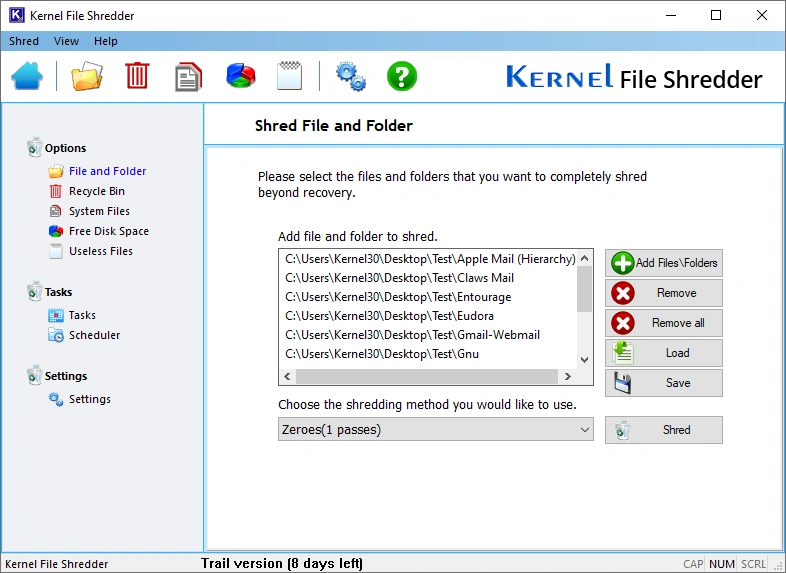This screenshot has width=786, height=573.
Task: Click the free disk space pie-chart icon
Action: (x=240, y=76)
